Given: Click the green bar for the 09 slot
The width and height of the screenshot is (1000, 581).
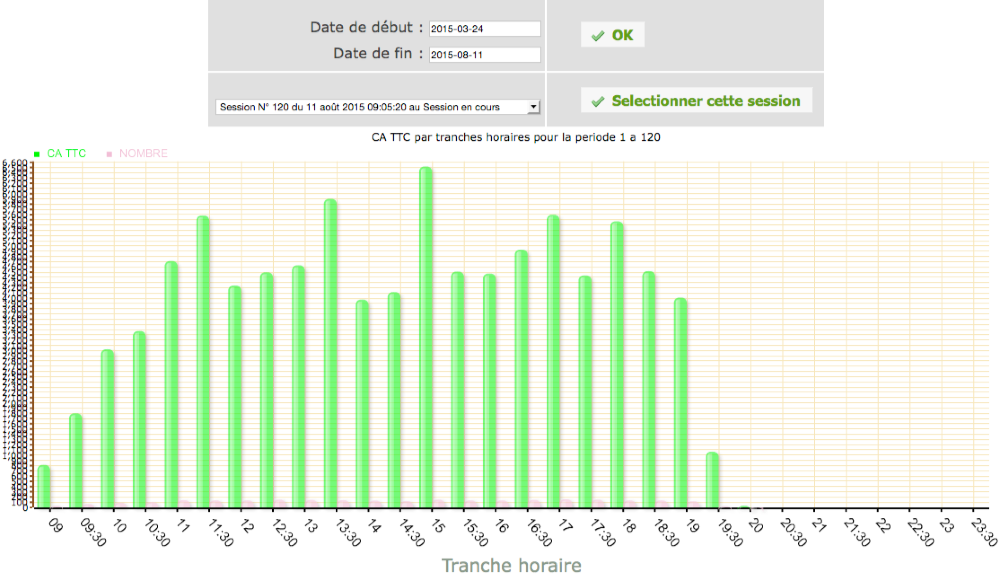Looking at the screenshot, I should click(44, 487).
